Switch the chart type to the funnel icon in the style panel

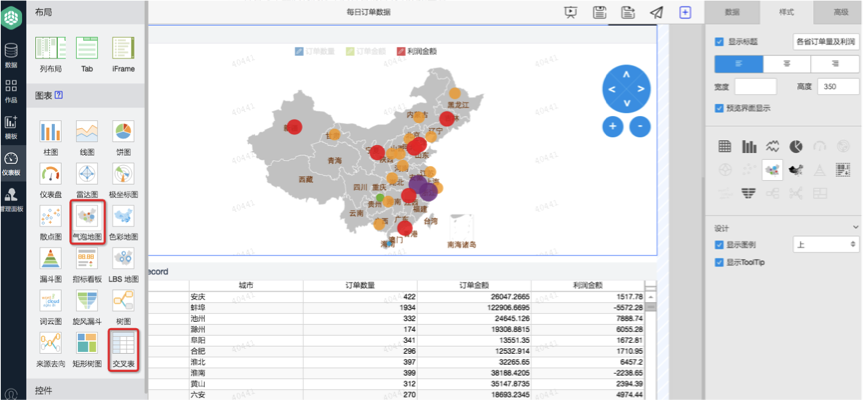pos(749,193)
